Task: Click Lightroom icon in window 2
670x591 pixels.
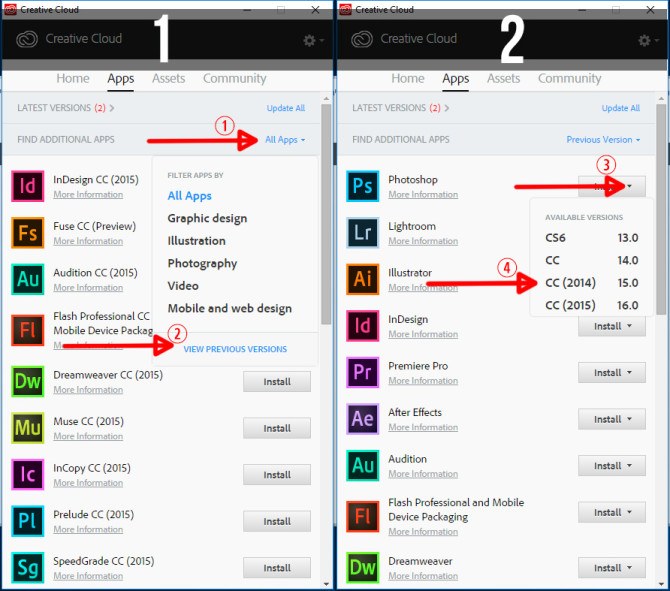Action: click(362, 232)
